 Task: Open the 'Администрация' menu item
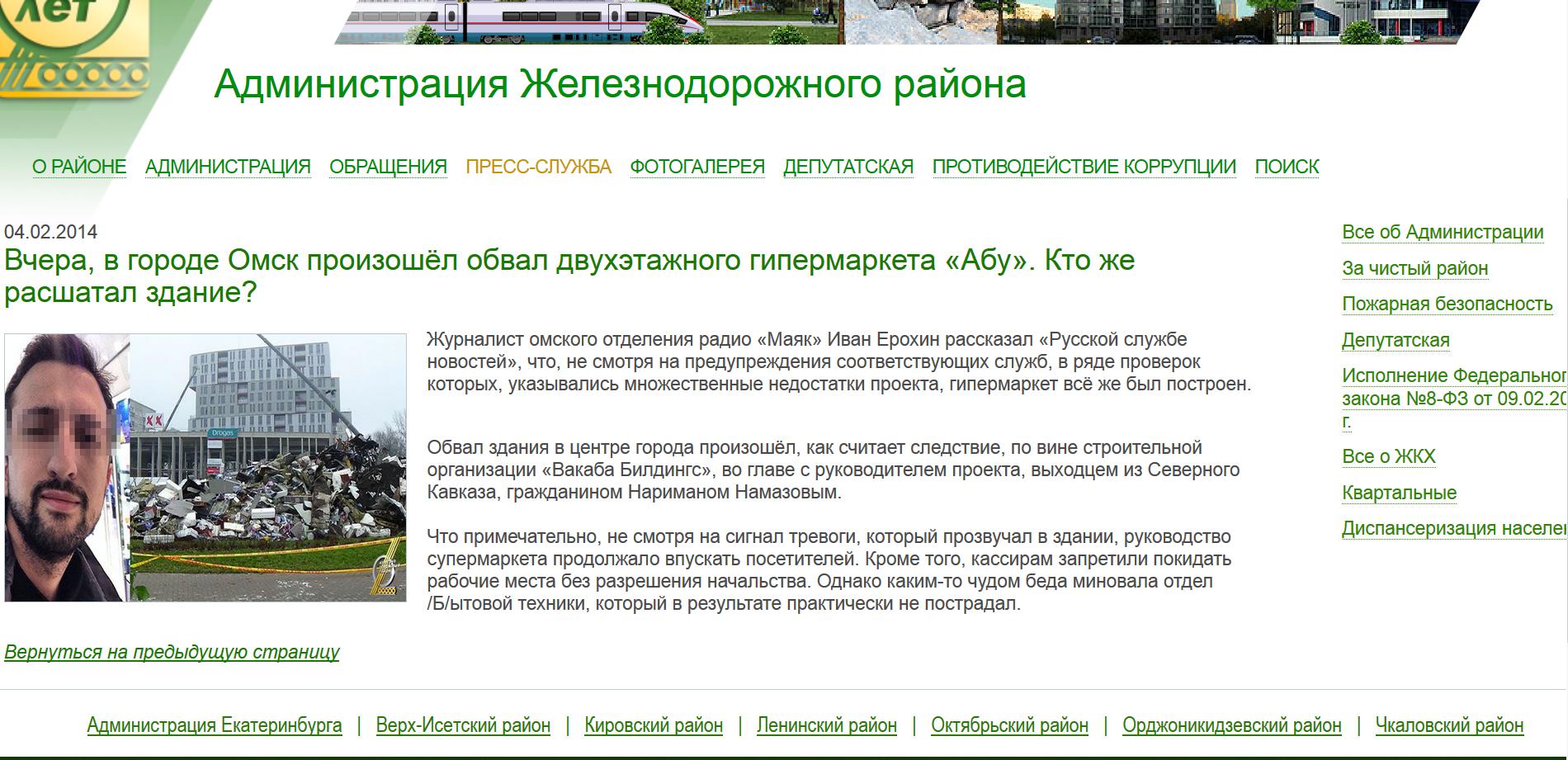click(228, 167)
